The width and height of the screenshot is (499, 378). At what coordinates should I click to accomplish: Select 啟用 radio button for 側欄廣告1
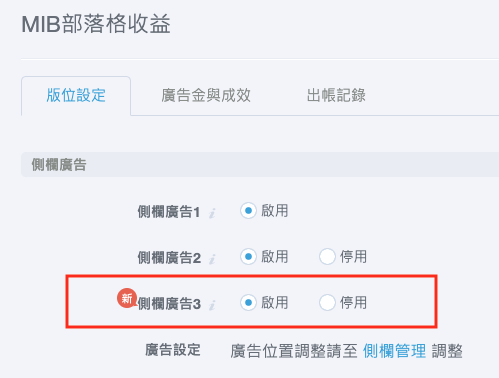248,211
